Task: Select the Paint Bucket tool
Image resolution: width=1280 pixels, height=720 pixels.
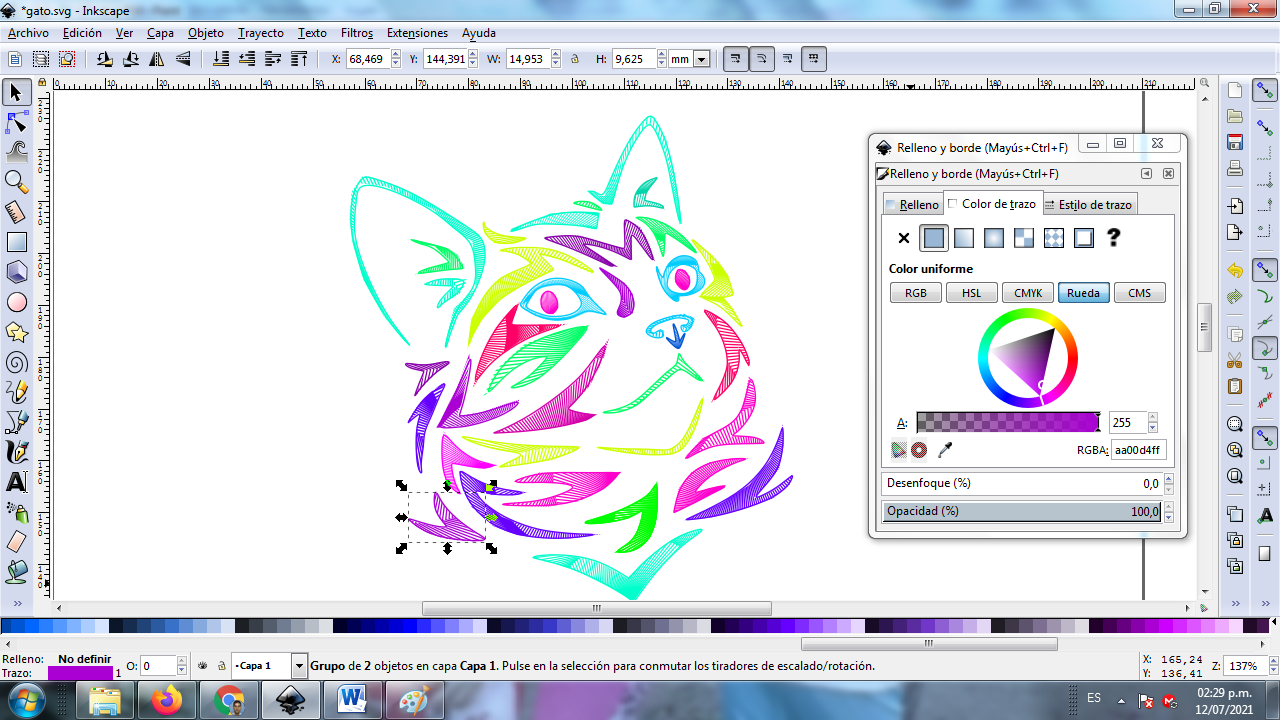Action: click(x=16, y=572)
